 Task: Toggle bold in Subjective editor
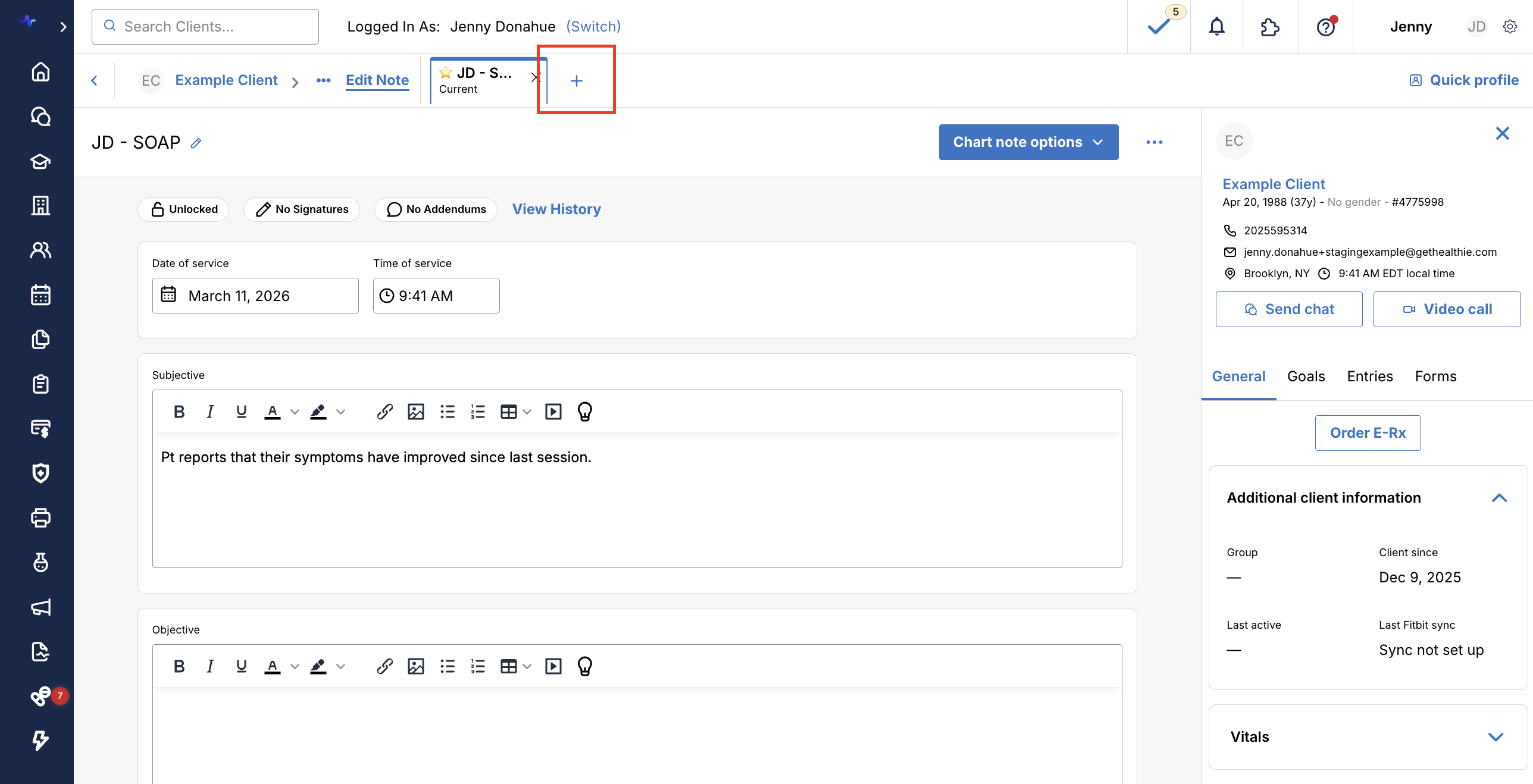pos(179,412)
